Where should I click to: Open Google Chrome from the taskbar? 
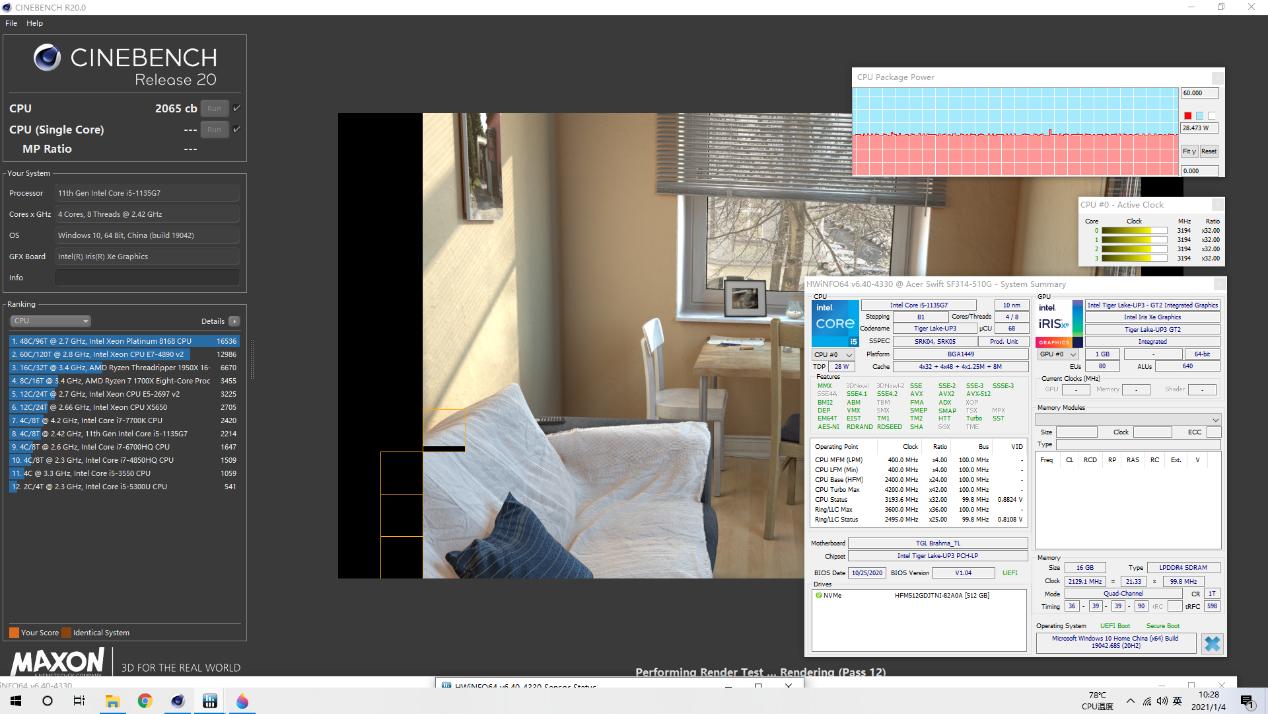click(x=144, y=702)
